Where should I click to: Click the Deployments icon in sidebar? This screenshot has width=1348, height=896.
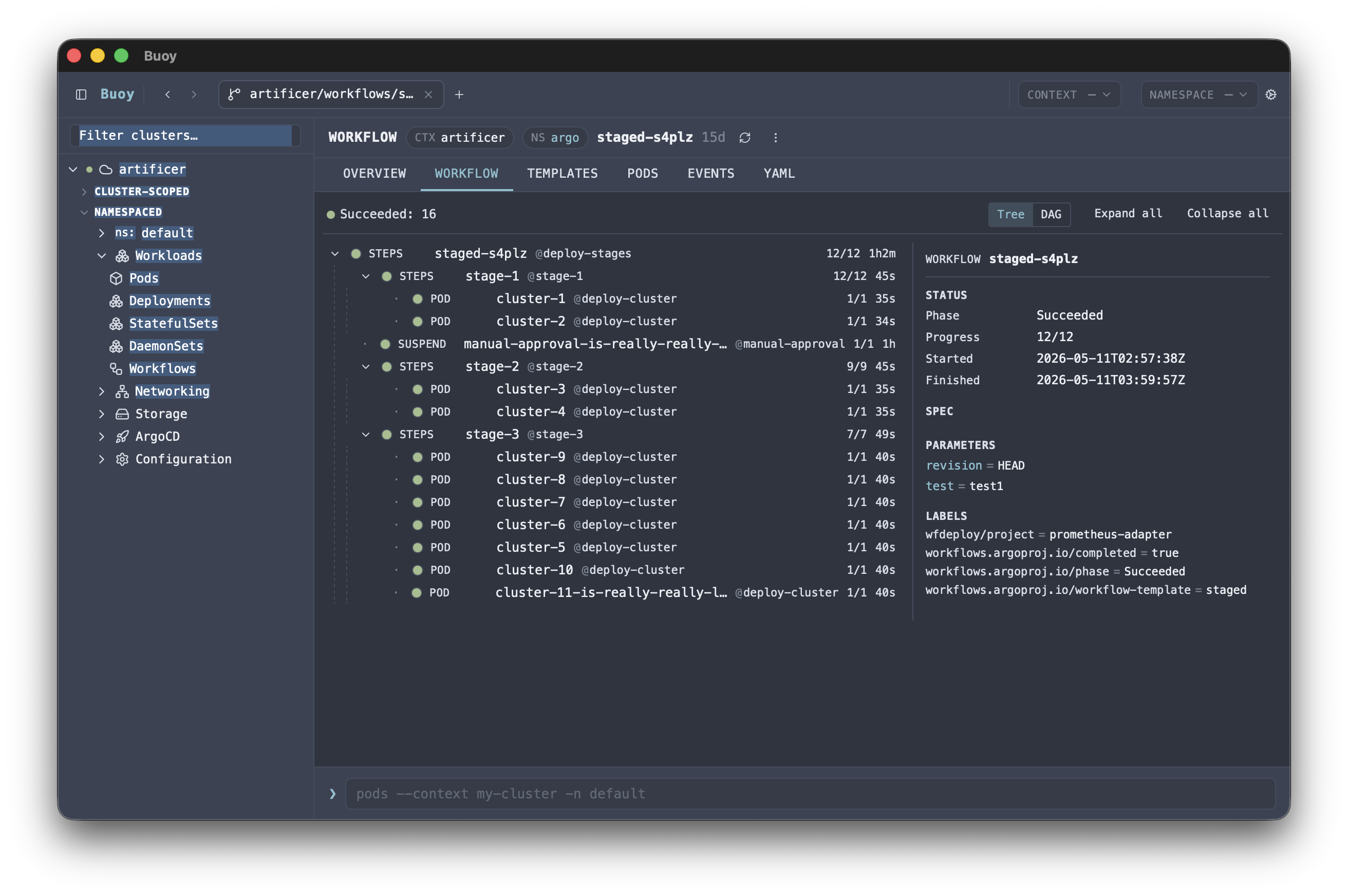(116, 301)
